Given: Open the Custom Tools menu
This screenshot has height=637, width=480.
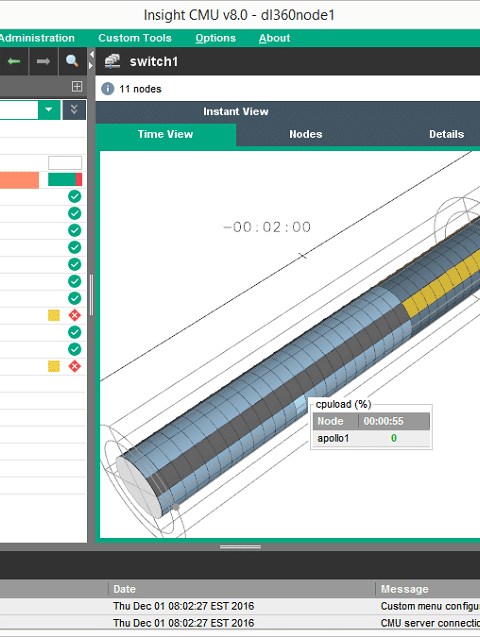Looking at the screenshot, I should (135, 38).
